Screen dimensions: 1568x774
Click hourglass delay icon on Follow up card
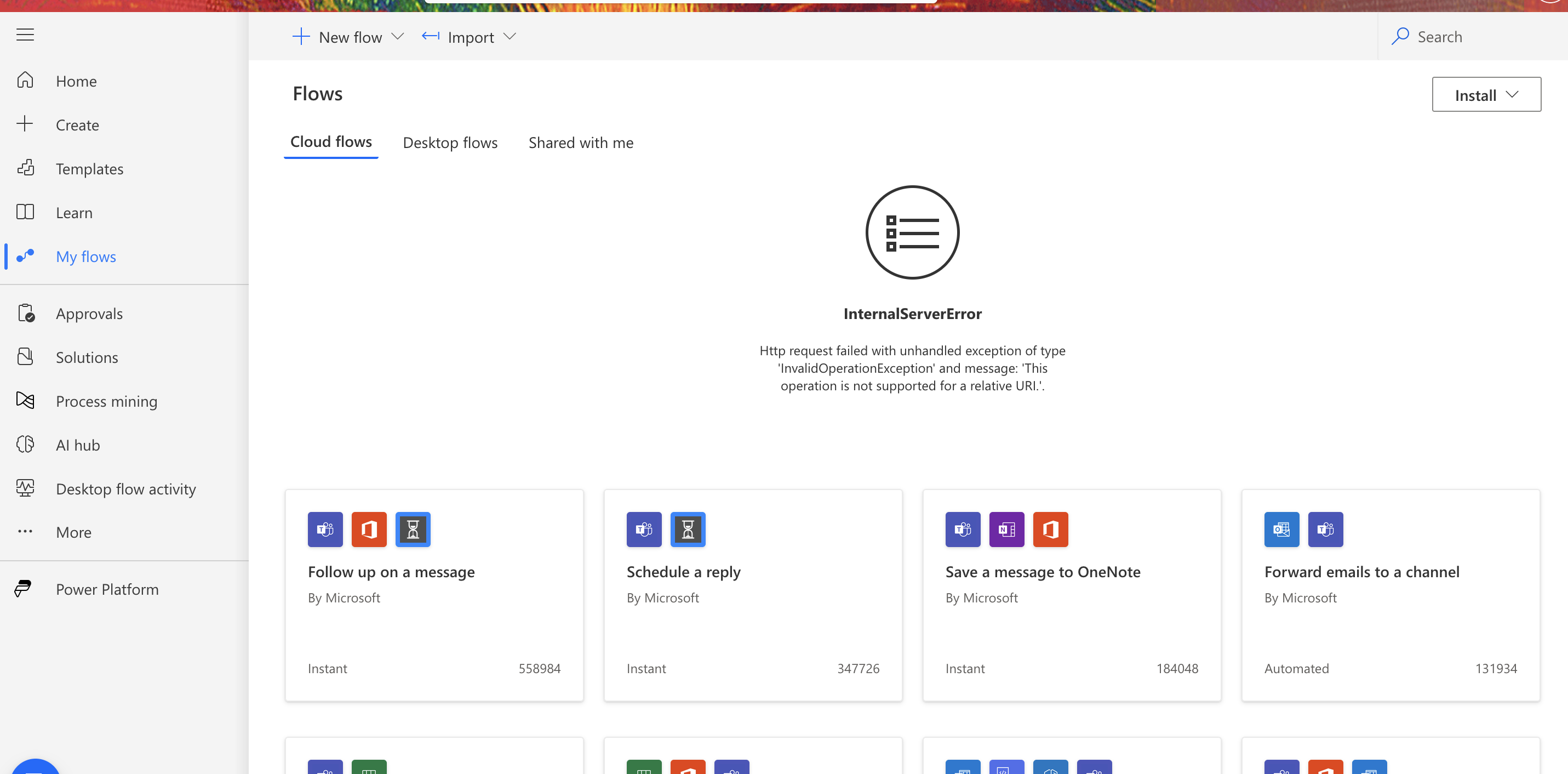[x=413, y=529]
